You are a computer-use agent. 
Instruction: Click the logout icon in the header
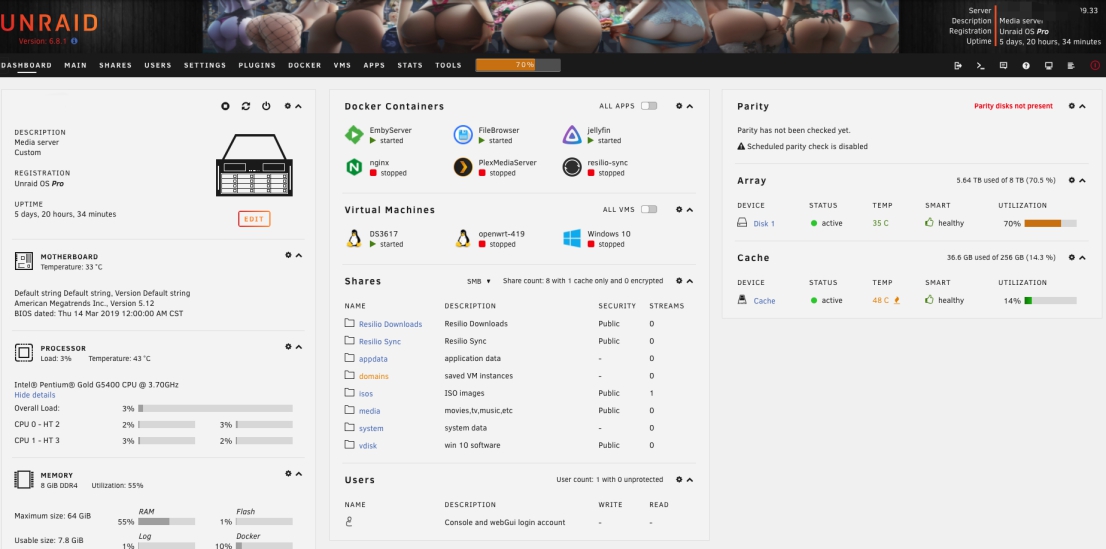958,66
